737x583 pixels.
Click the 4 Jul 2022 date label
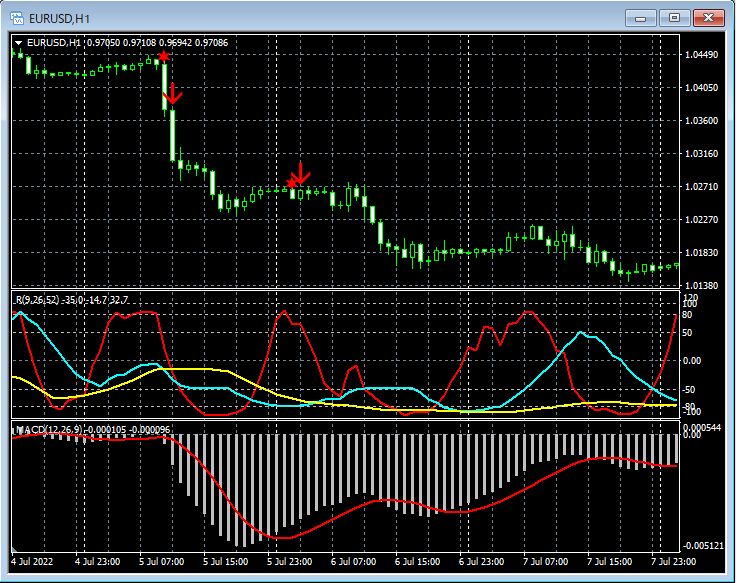click(x=32, y=561)
